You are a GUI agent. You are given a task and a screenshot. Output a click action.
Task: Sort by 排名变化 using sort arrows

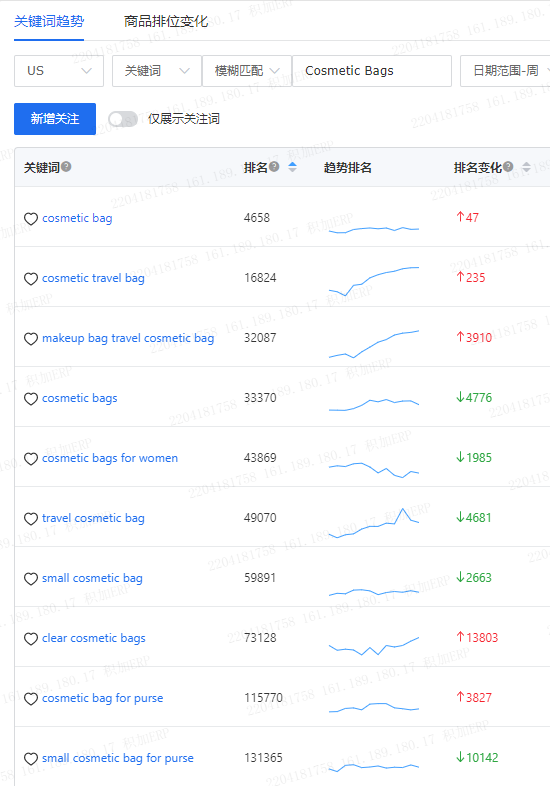click(526, 167)
